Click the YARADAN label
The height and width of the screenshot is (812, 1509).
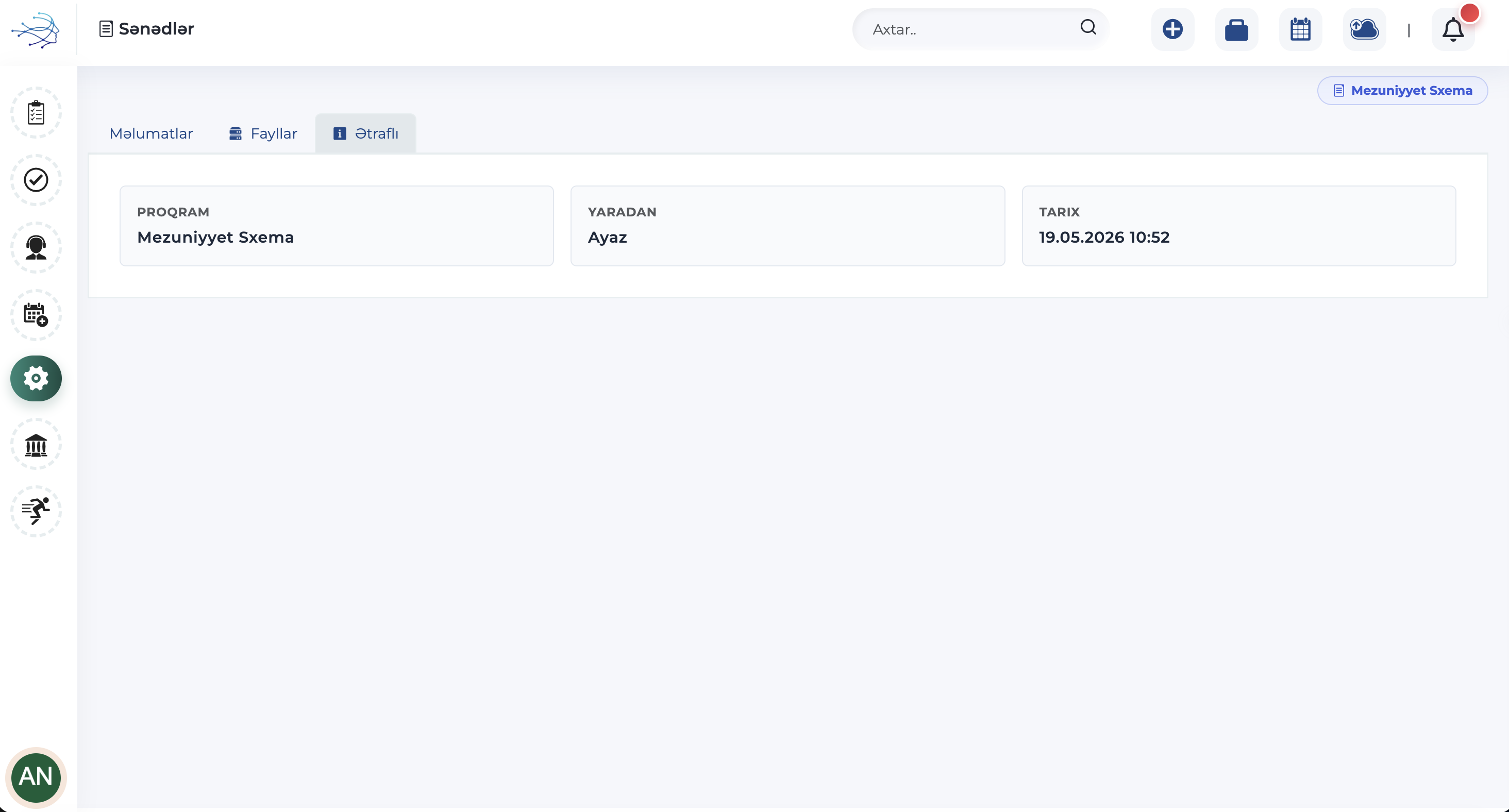point(622,212)
